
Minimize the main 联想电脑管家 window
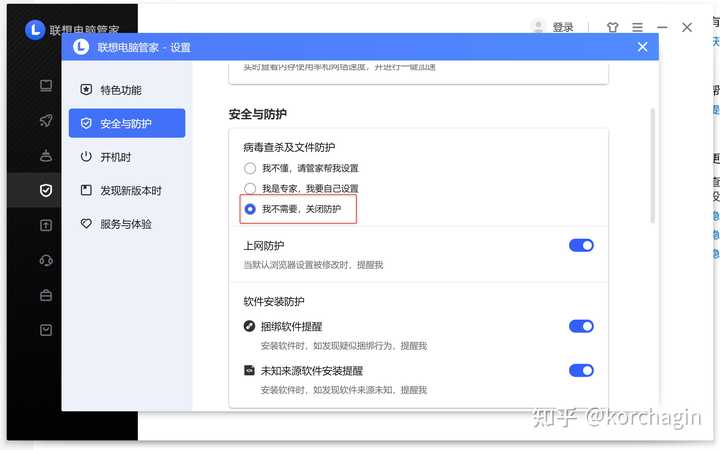(x=662, y=28)
